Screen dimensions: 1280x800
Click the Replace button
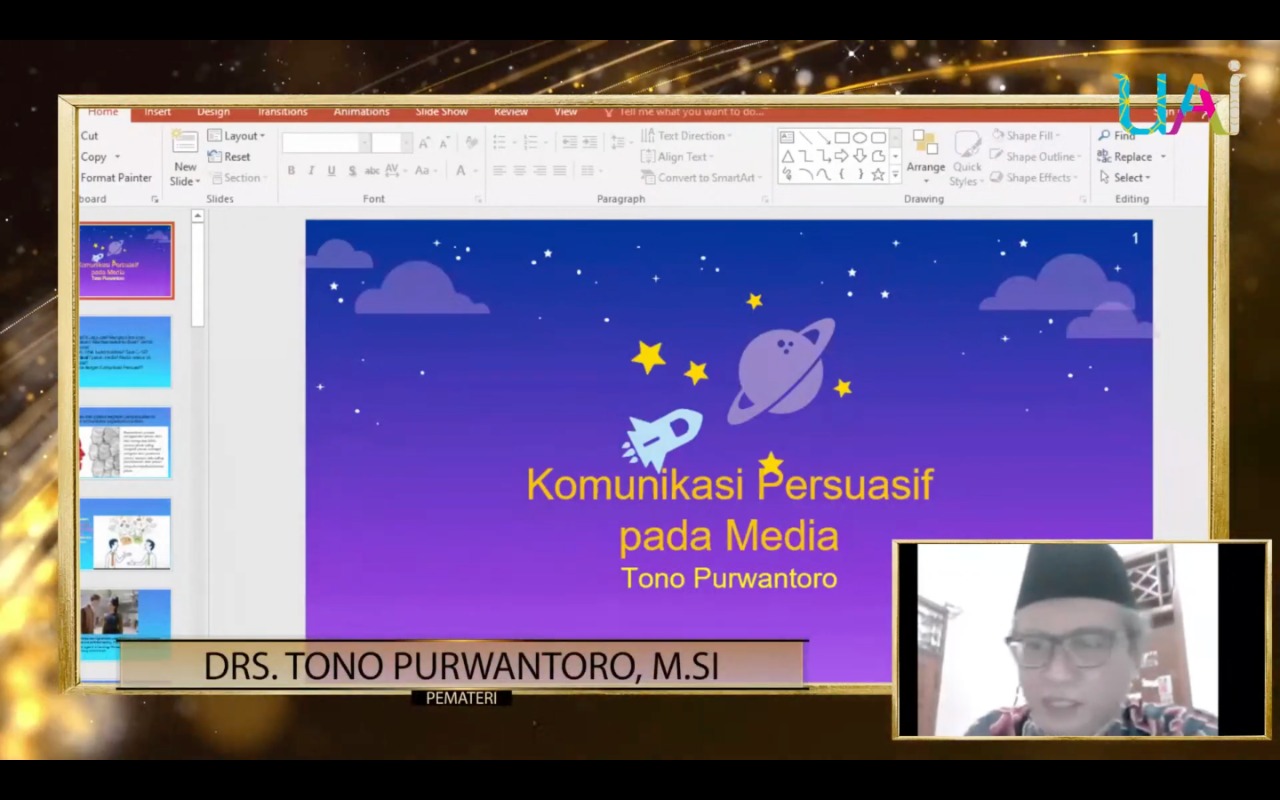1131,157
